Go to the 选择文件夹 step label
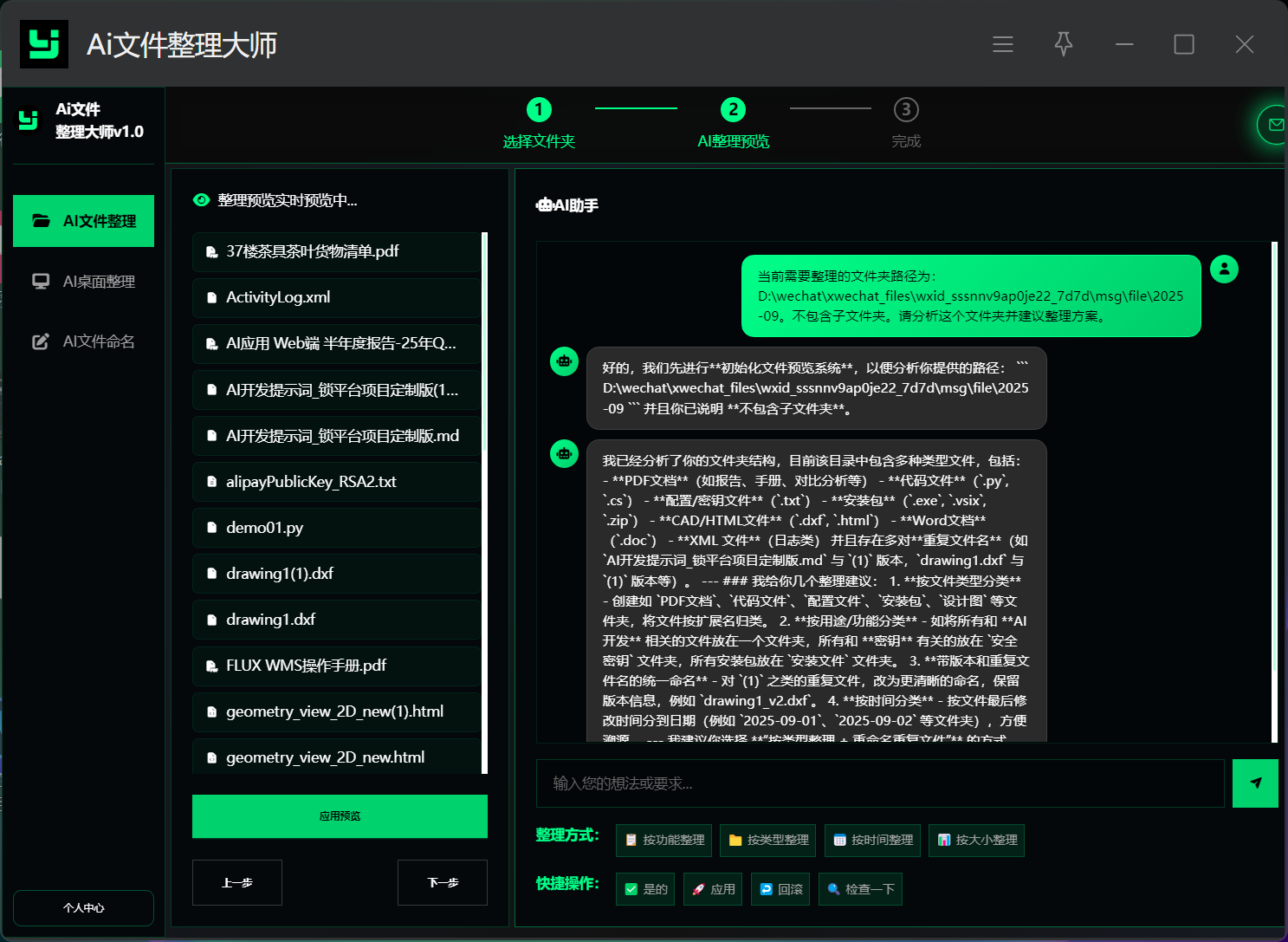Viewport: 1288px width, 942px height. click(539, 141)
